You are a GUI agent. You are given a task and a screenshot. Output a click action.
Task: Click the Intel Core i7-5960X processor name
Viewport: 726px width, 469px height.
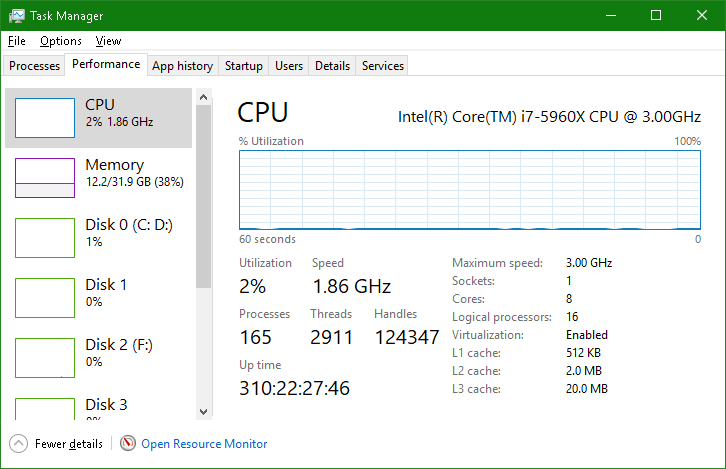(550, 117)
